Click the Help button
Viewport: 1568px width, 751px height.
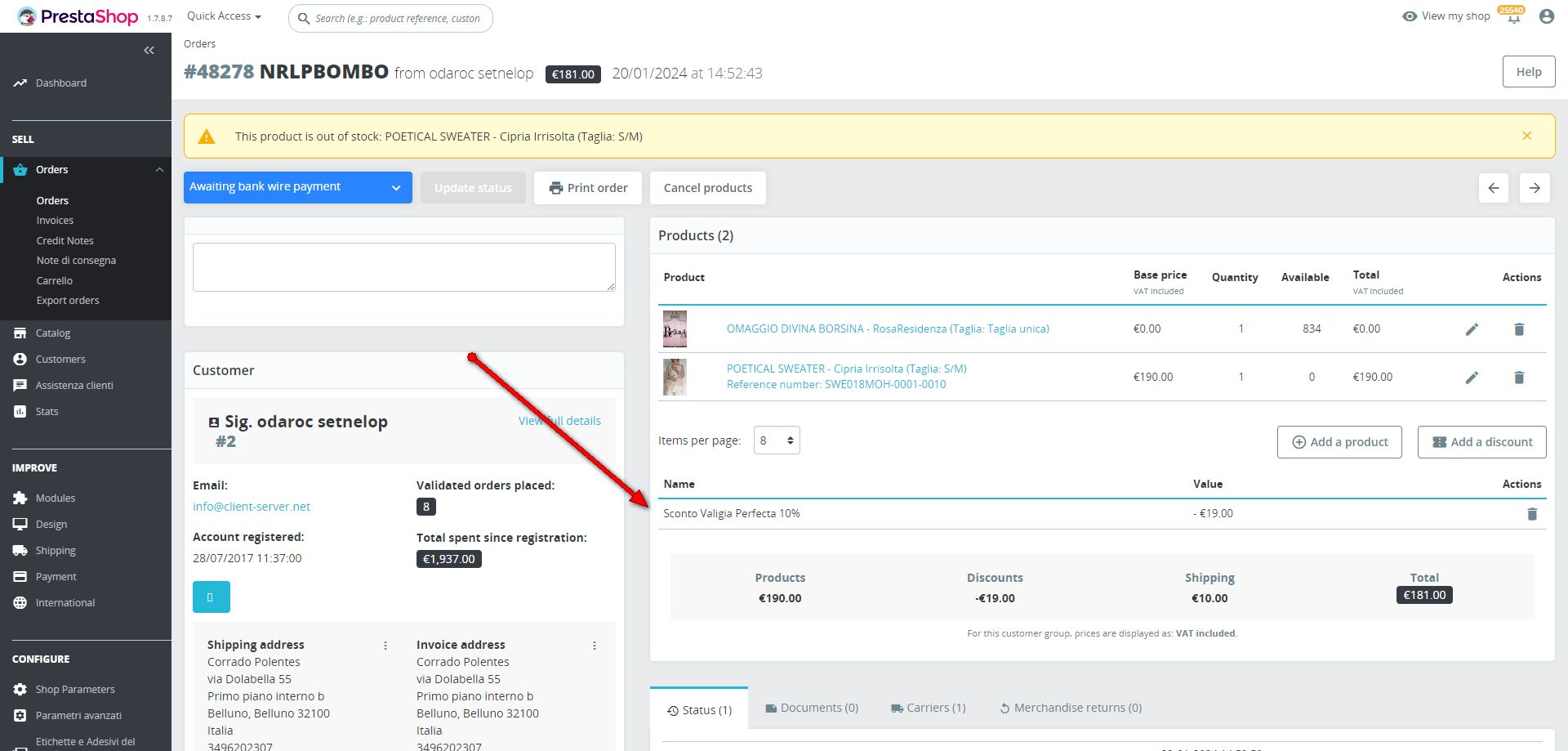tap(1529, 72)
